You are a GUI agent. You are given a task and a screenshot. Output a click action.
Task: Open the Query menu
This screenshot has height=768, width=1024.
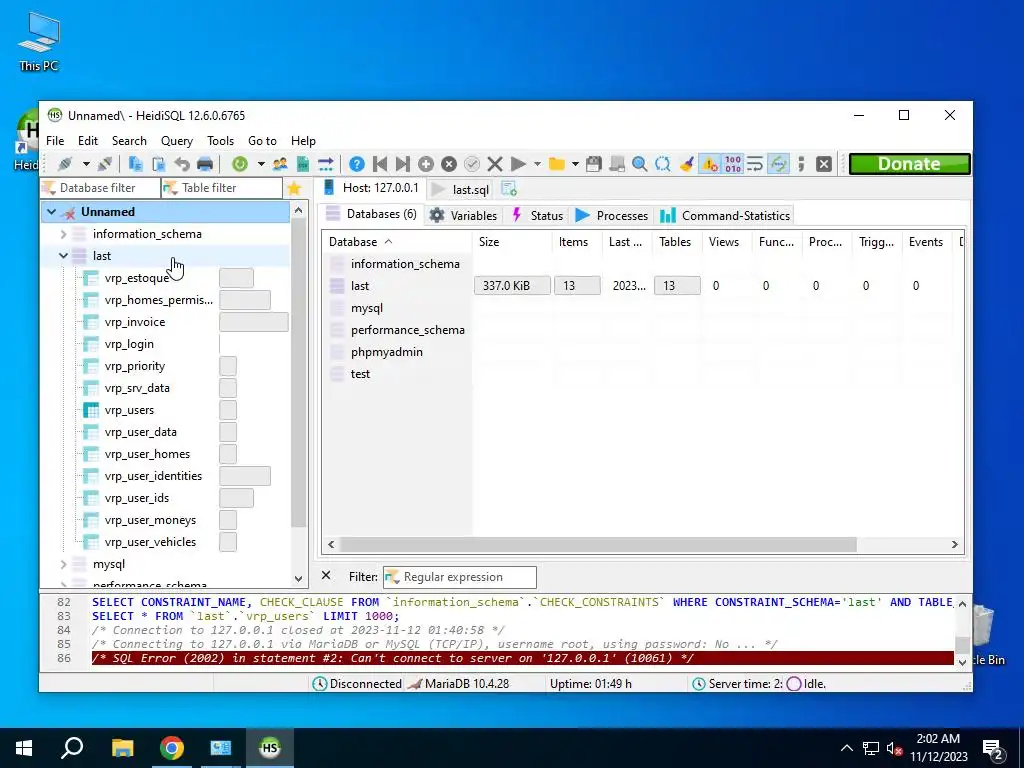[x=176, y=141]
